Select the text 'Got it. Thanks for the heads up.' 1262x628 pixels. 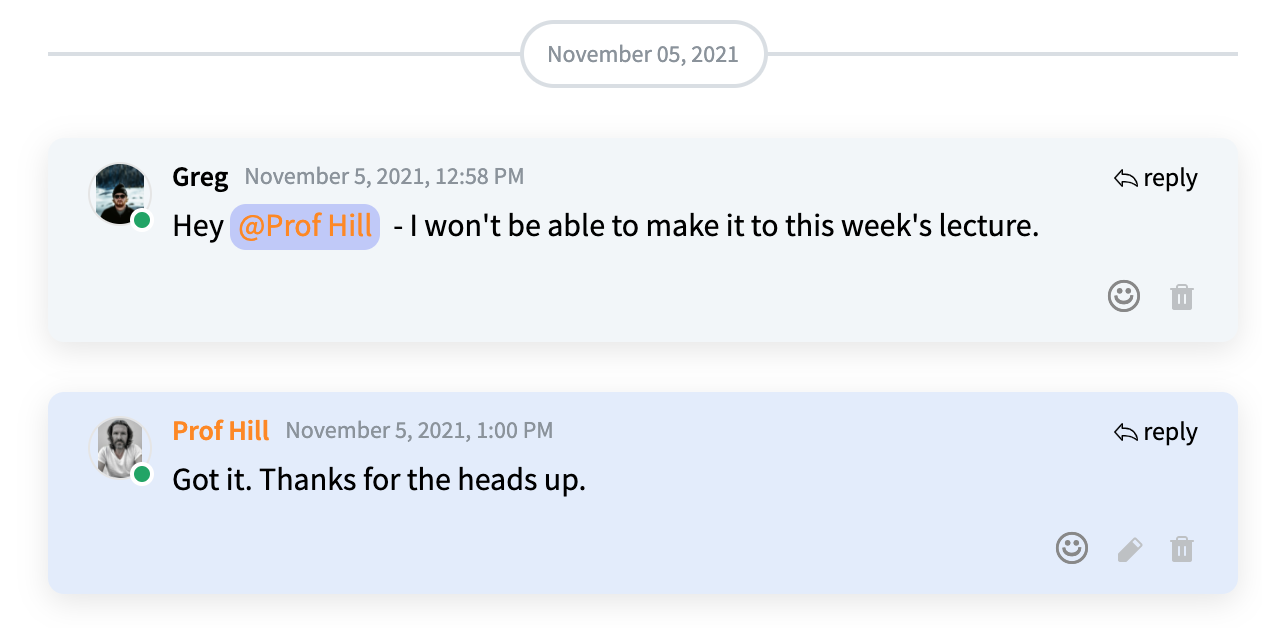(379, 480)
